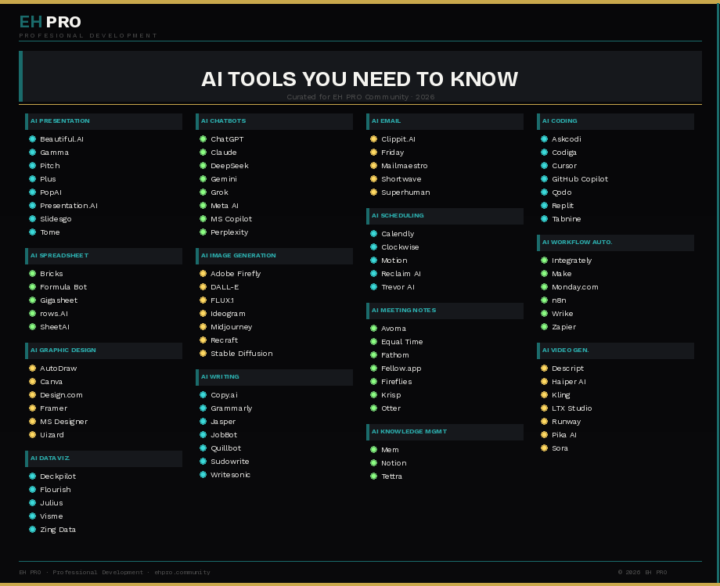Select the AI SCHEDULING section header
The image size is (720, 586).
pos(445,216)
